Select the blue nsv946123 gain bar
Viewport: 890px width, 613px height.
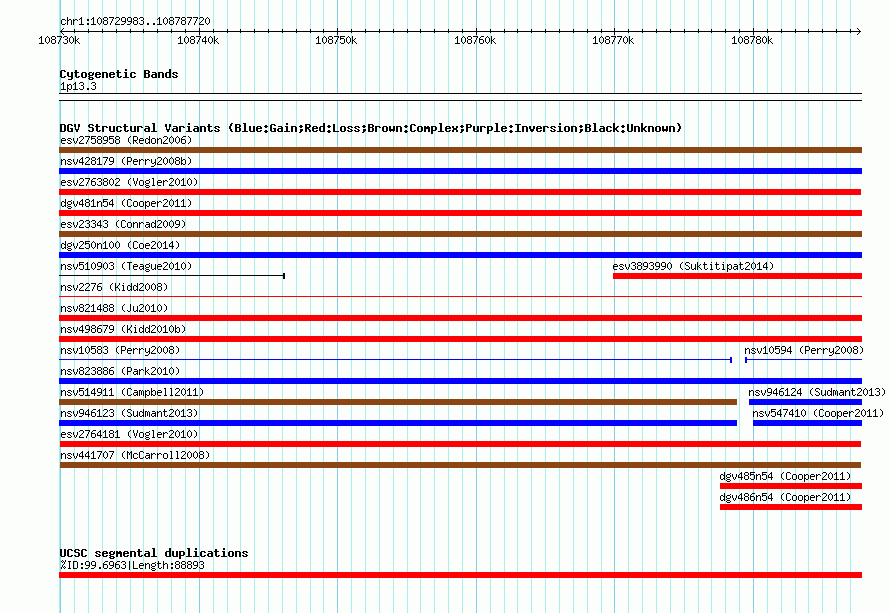(x=398, y=423)
